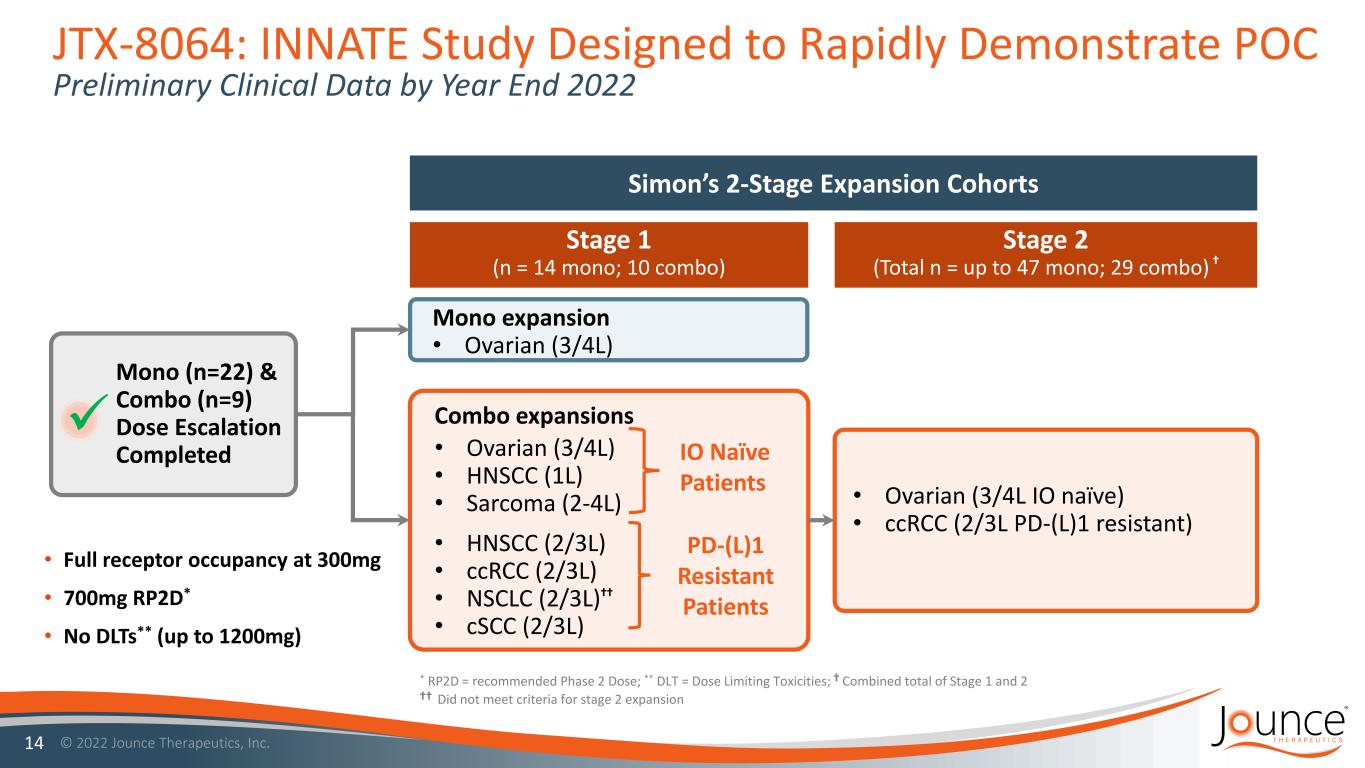Click footnote 'Did not meet criteria for stage 2 expansion'
Screen dimensions: 1365x768
pyautogui.click(x=561, y=700)
